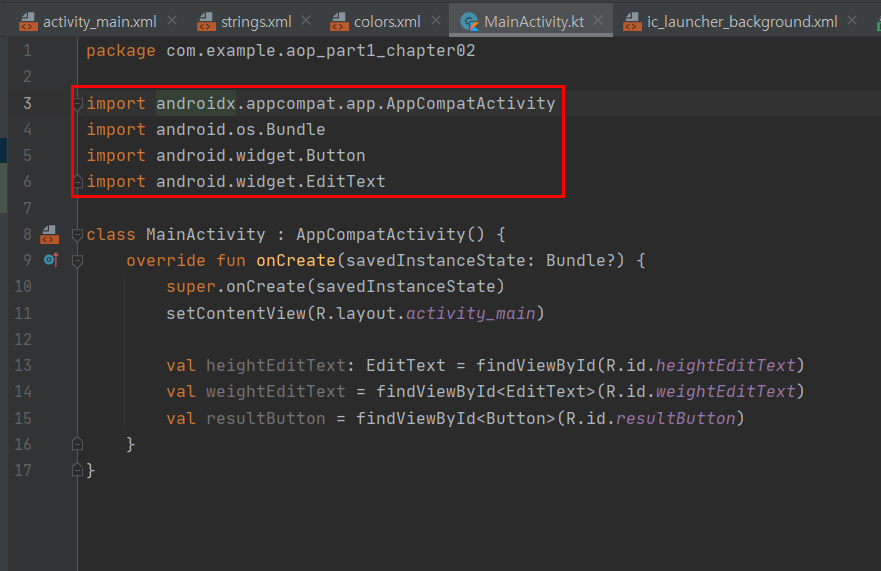Click 'resultButton' variable name on line 15

pyautogui.click(x=266, y=419)
